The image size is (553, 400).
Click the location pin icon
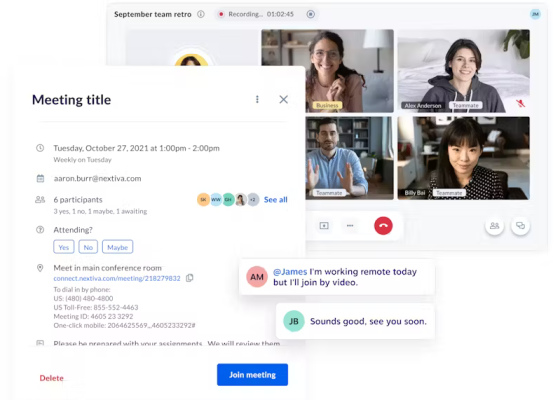[40, 268]
